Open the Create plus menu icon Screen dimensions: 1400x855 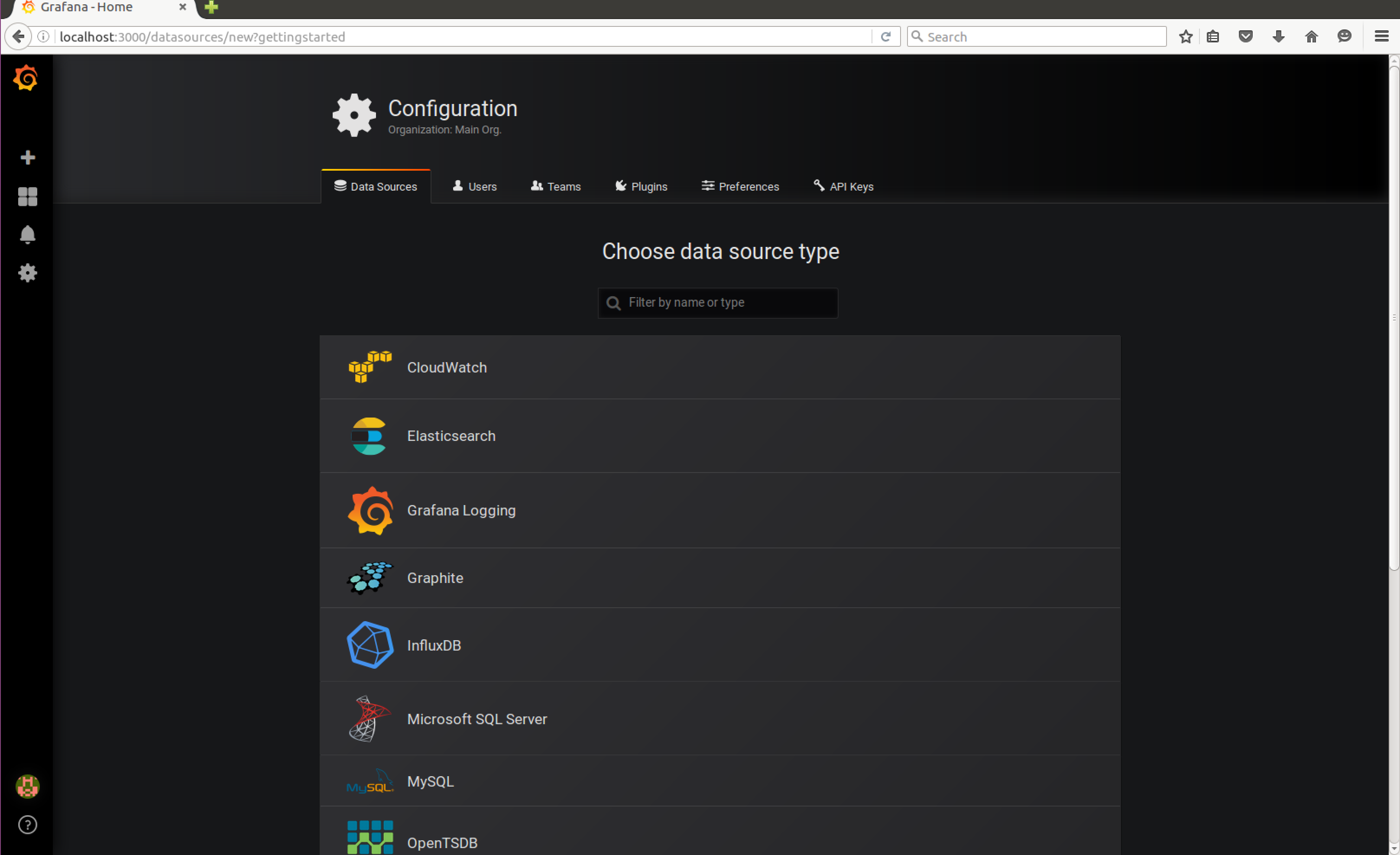click(27, 157)
